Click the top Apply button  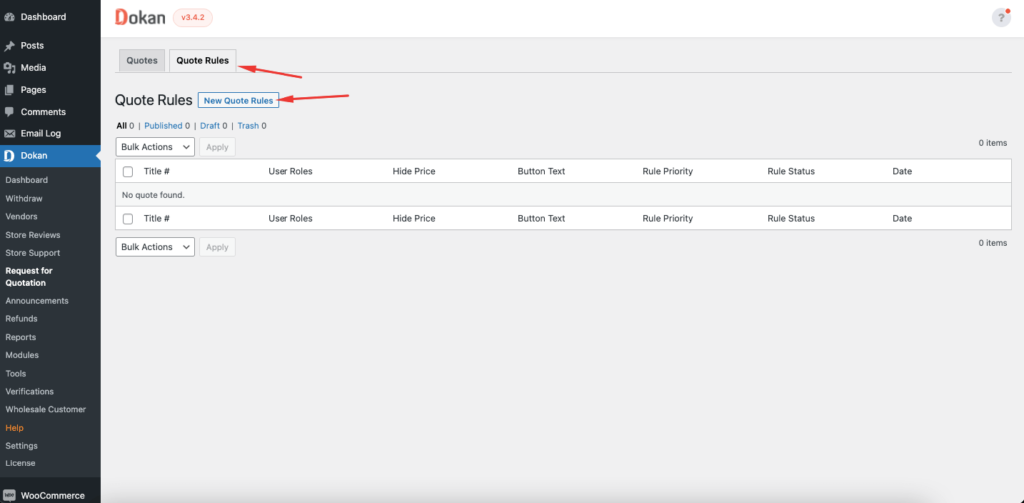point(217,147)
